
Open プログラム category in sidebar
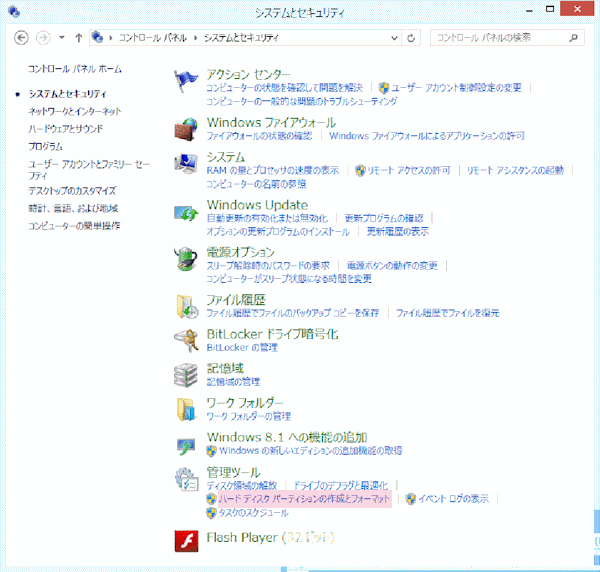[x=45, y=147]
